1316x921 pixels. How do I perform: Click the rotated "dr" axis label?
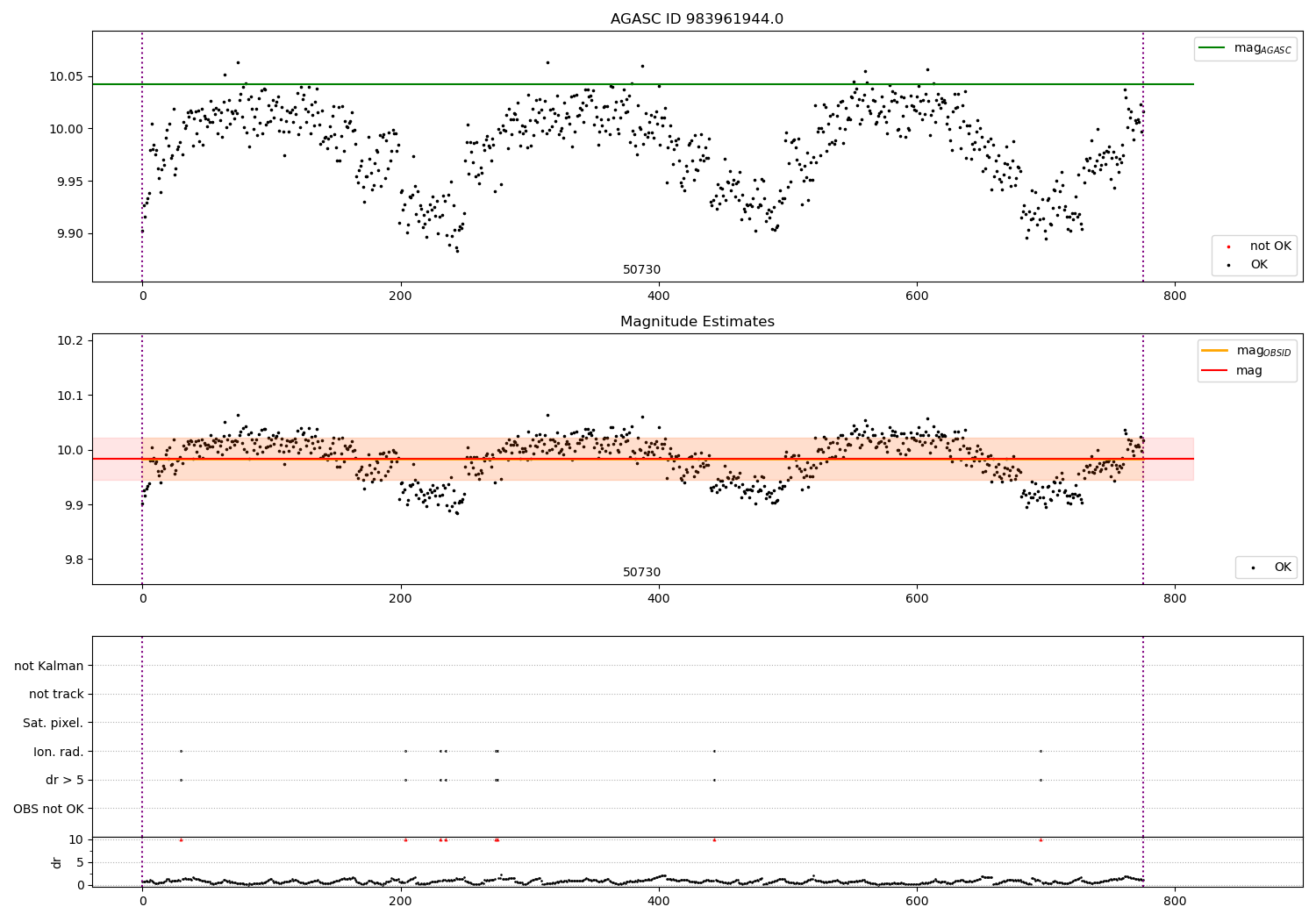(x=57, y=862)
